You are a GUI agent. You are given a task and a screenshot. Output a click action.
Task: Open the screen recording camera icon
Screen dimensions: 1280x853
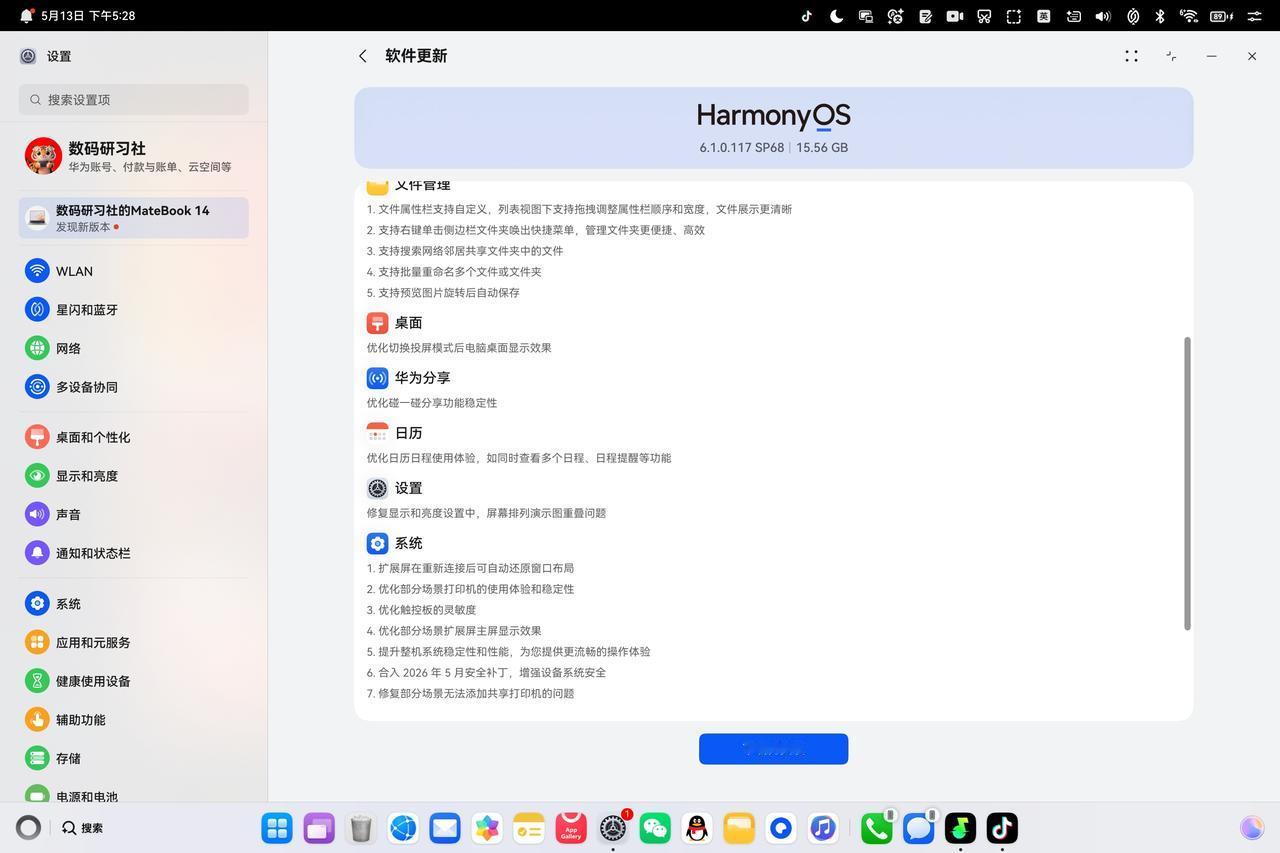(x=955, y=16)
